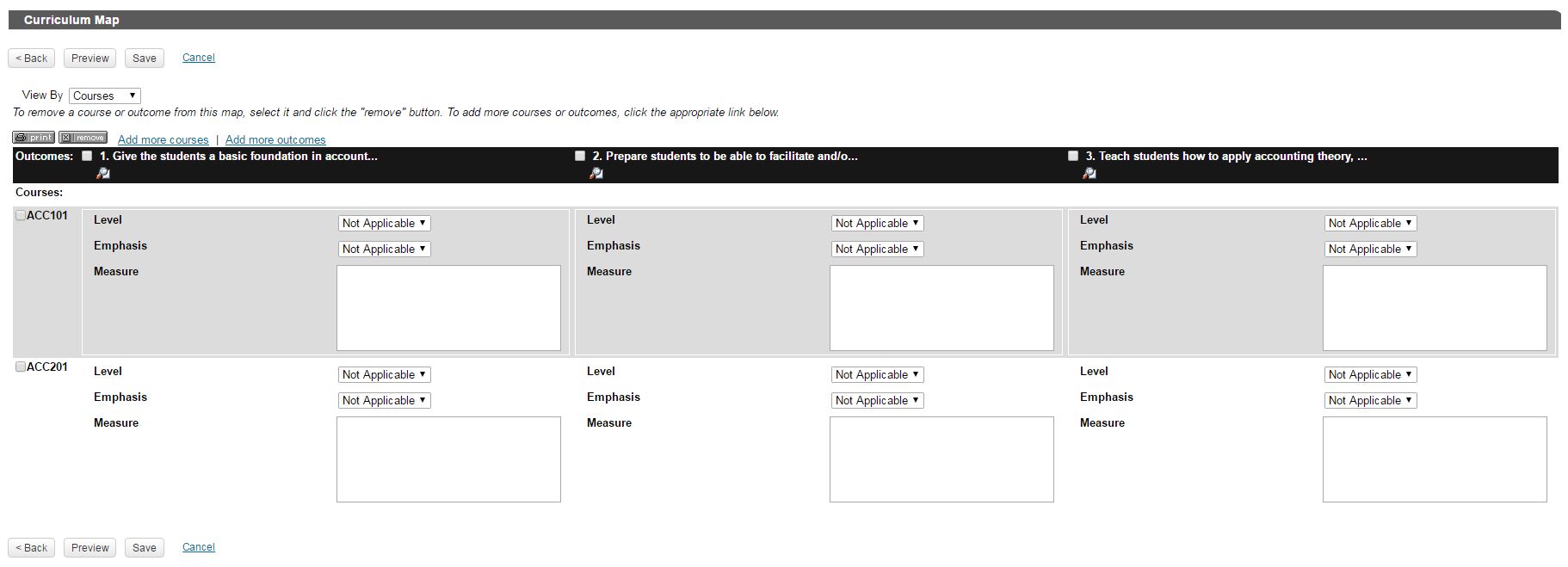The height and width of the screenshot is (567, 1568).
Task: Open ACC101 Level dropdown for outcome 1
Action: coord(385,223)
